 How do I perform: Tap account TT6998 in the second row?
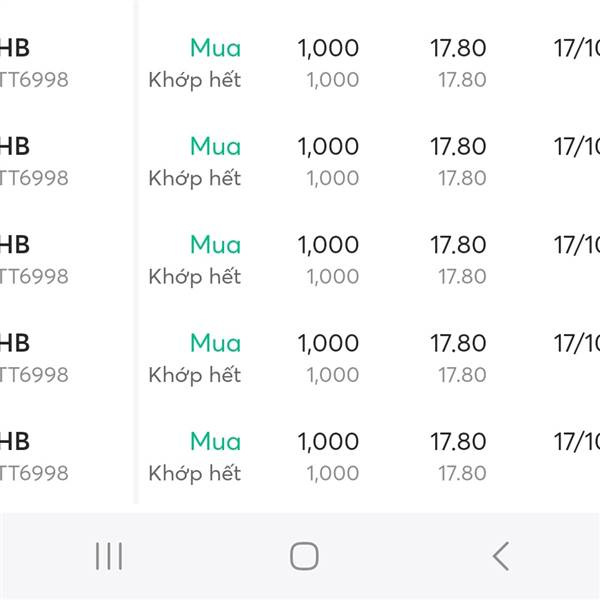34,178
